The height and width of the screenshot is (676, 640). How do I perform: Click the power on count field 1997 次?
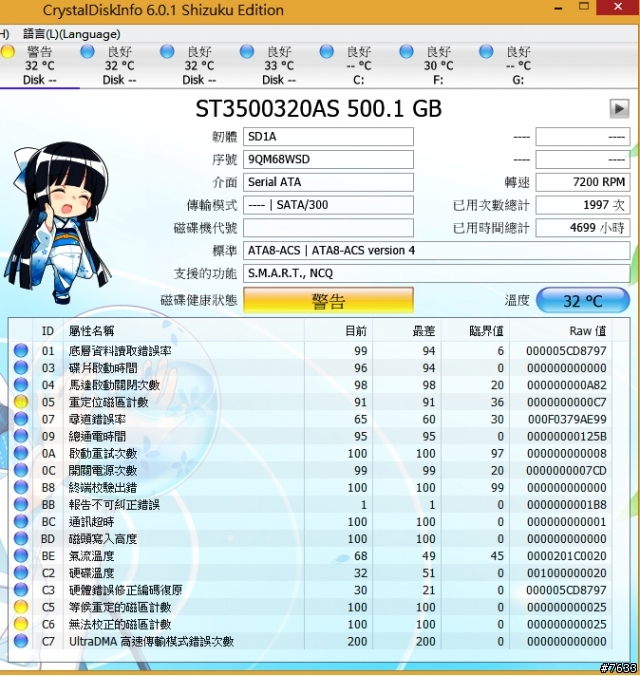[x=583, y=205]
